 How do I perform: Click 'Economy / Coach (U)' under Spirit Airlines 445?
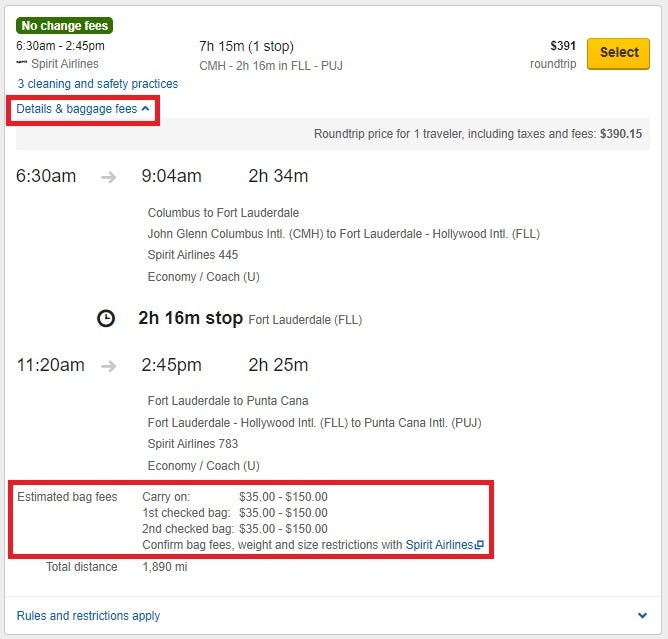[x=203, y=277]
